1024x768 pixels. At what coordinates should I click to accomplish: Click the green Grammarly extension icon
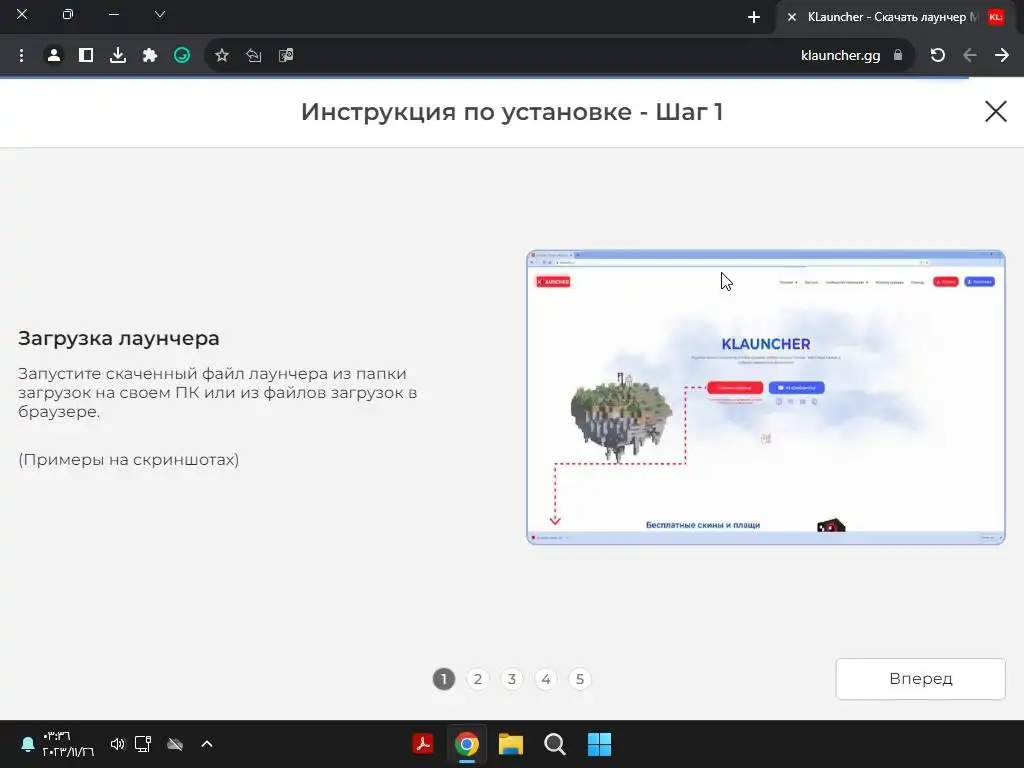point(182,56)
